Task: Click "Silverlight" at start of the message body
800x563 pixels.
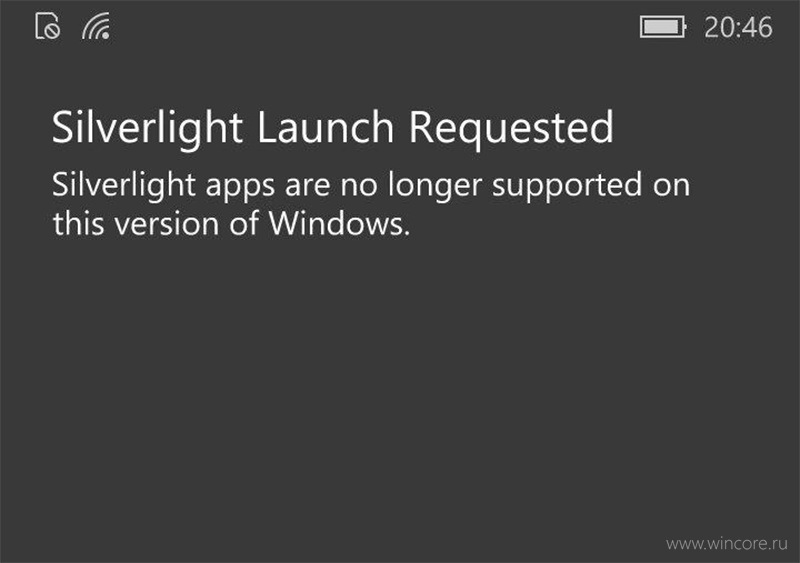Action: point(123,186)
